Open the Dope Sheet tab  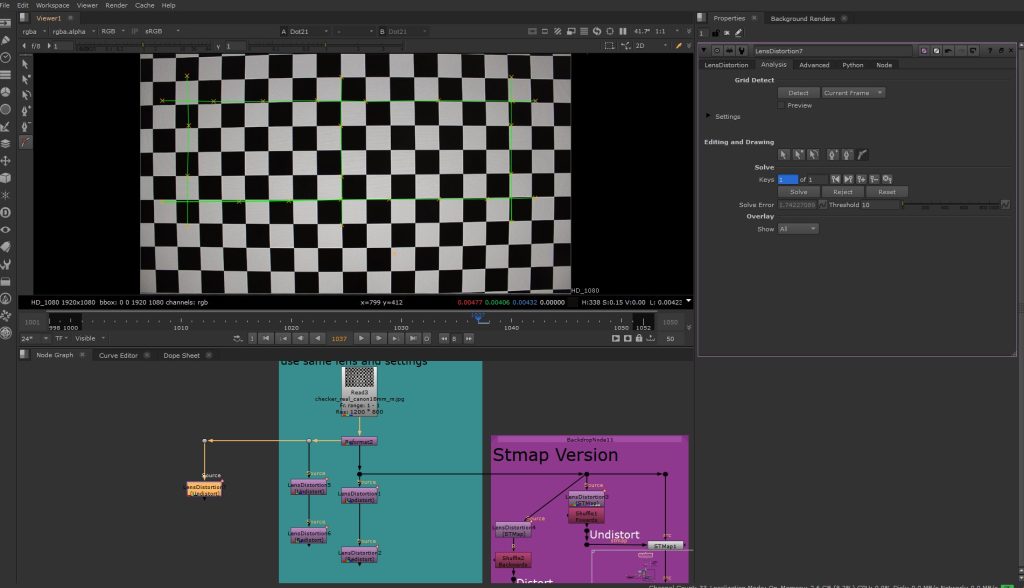[182, 355]
